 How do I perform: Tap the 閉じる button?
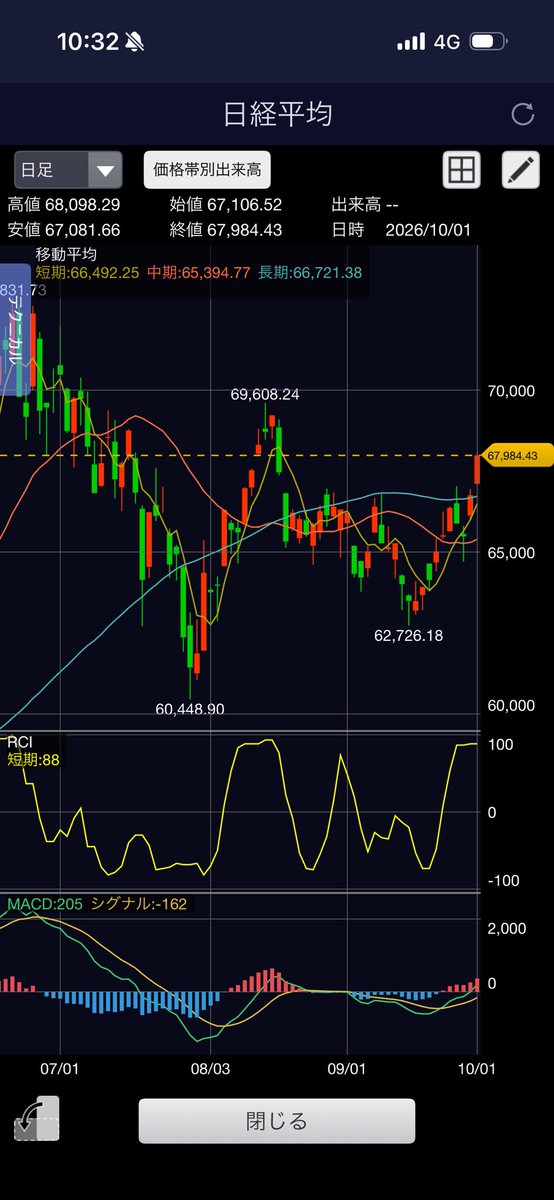click(x=276, y=1120)
